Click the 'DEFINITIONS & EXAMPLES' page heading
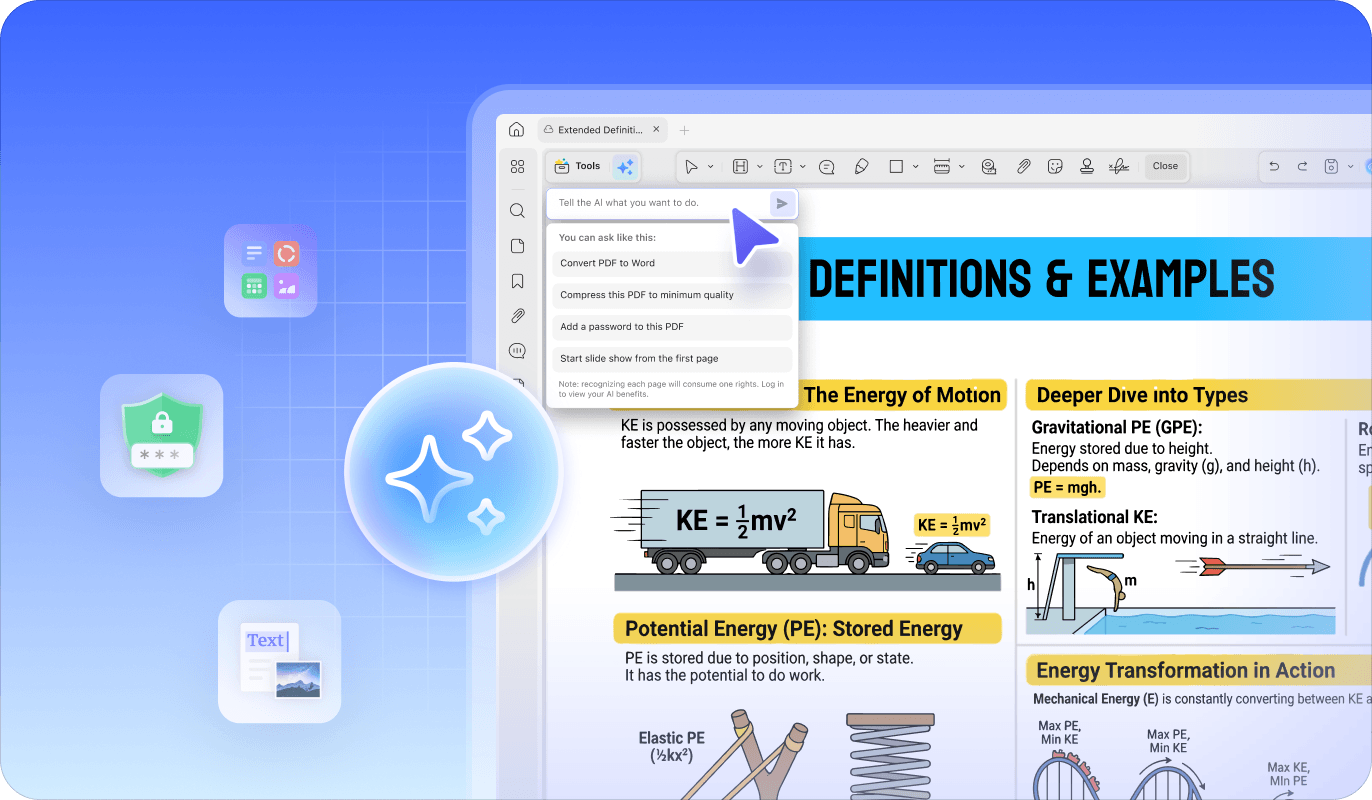 click(x=1041, y=279)
